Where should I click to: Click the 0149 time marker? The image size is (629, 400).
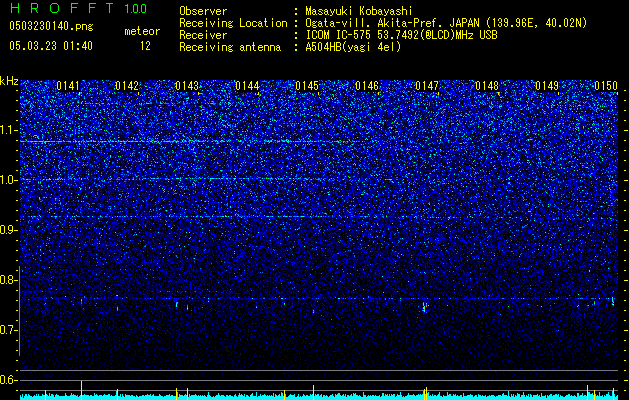(547, 86)
